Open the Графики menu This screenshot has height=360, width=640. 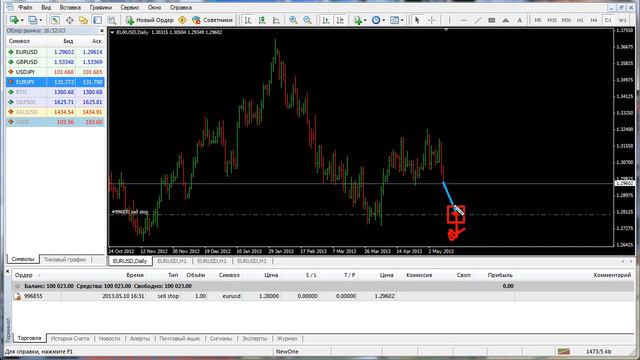click(x=100, y=7)
